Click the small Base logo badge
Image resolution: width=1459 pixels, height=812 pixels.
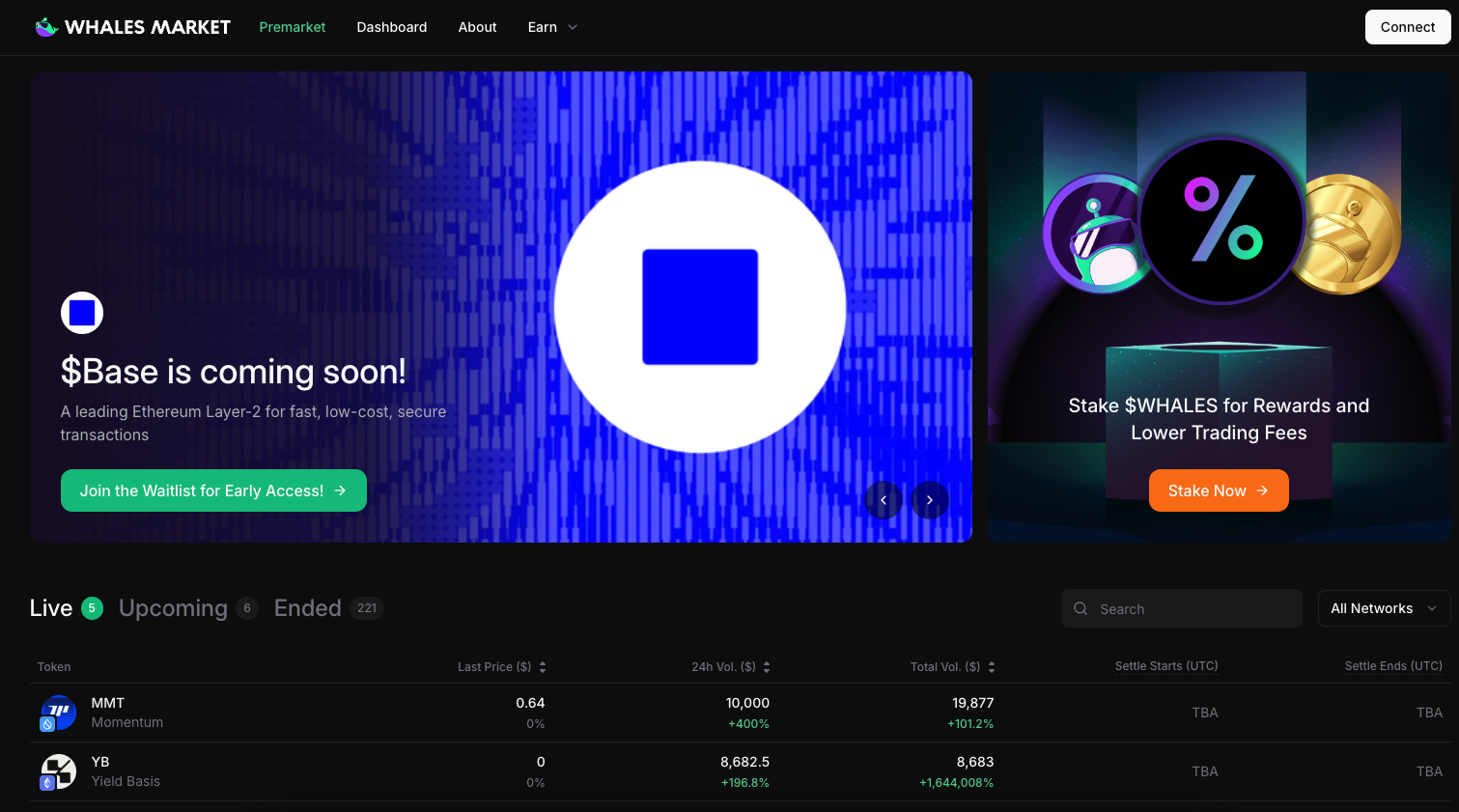[82, 313]
